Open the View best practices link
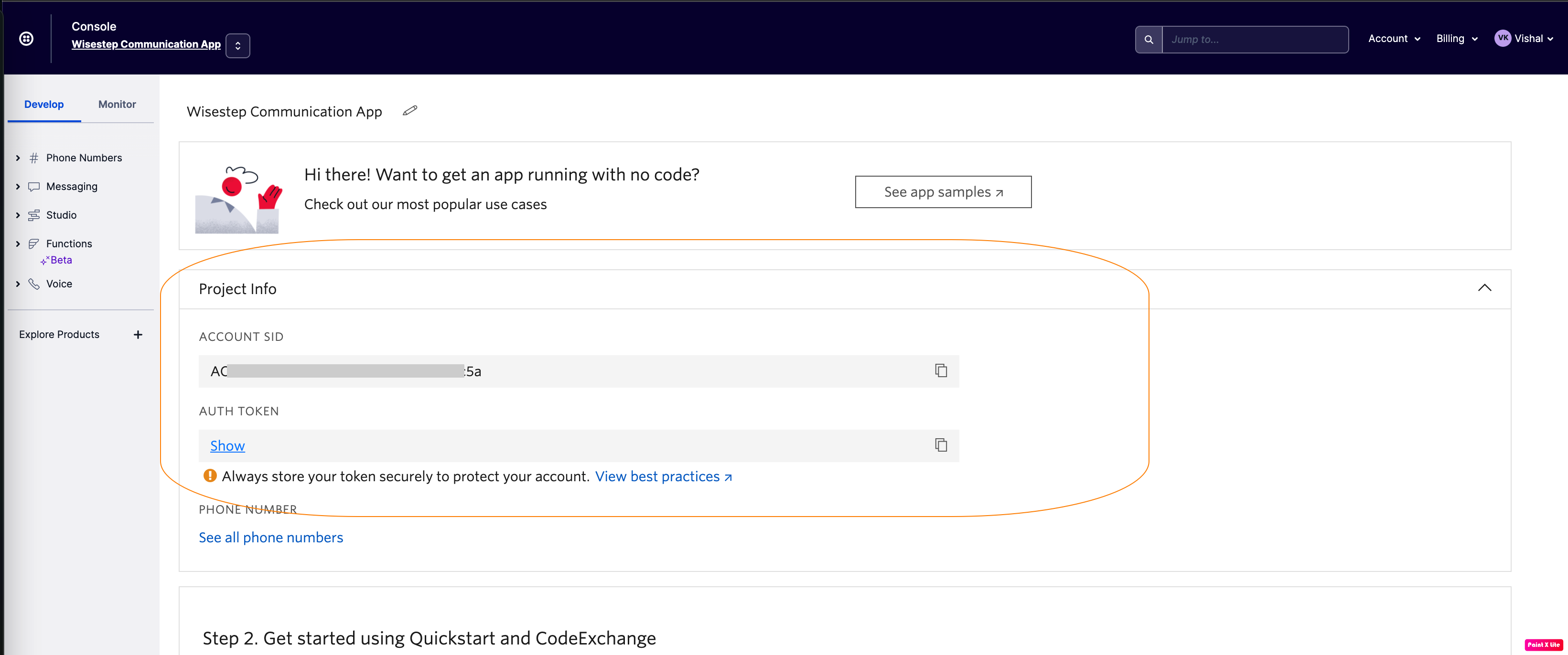The width and height of the screenshot is (1568, 655). pyautogui.click(x=663, y=477)
